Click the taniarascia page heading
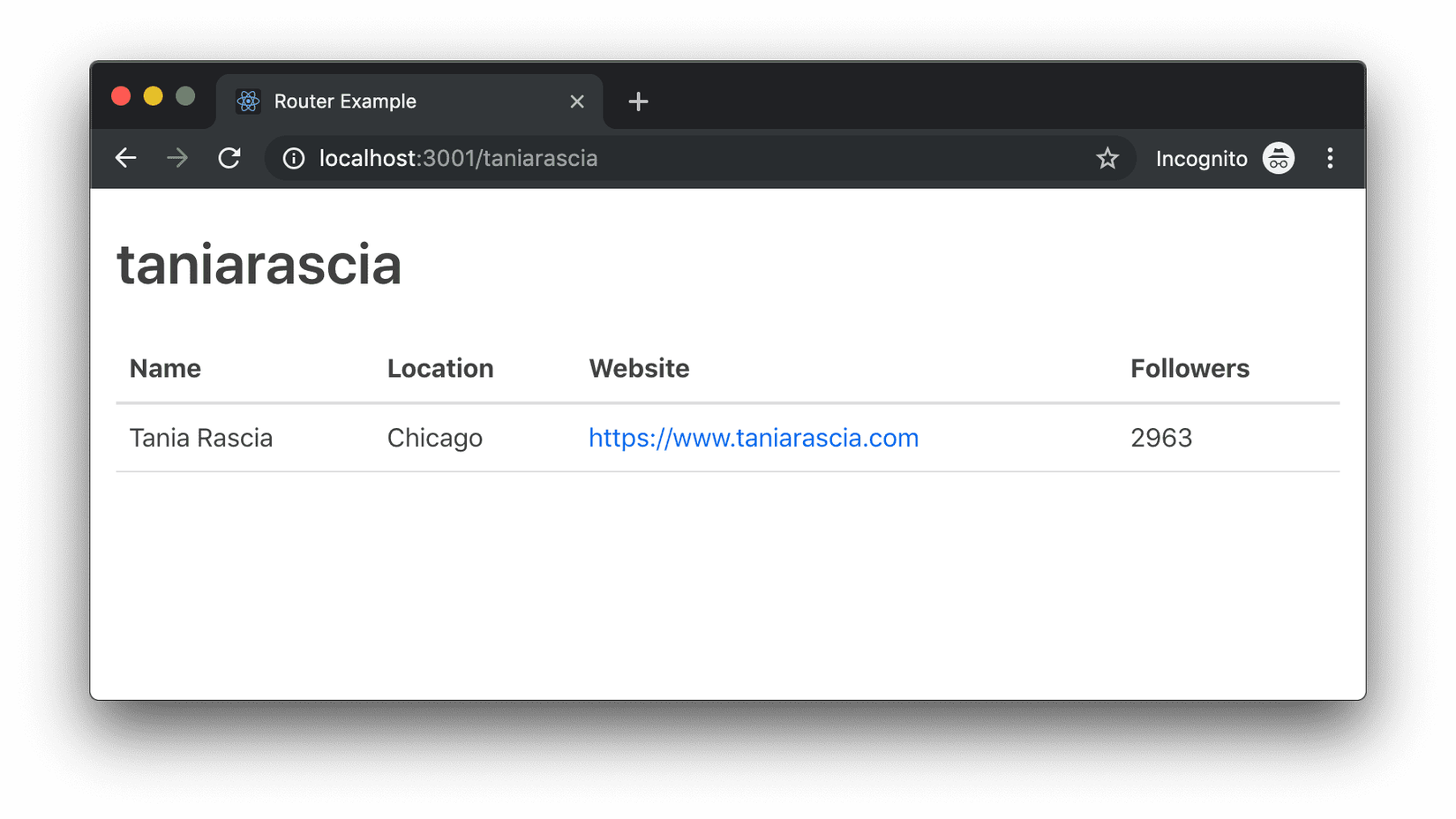The image size is (1456, 819). tap(259, 264)
